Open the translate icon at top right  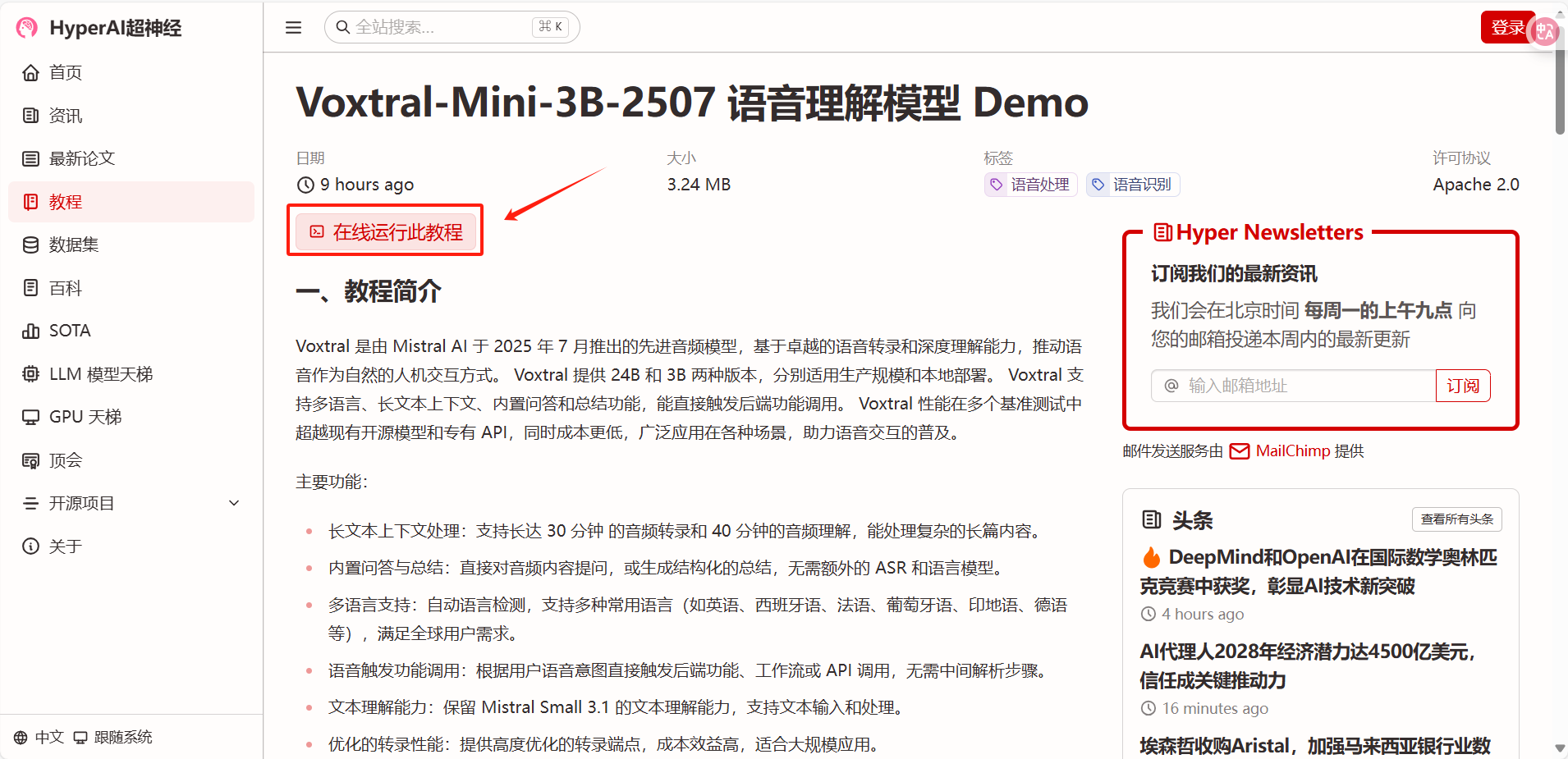point(1545,31)
